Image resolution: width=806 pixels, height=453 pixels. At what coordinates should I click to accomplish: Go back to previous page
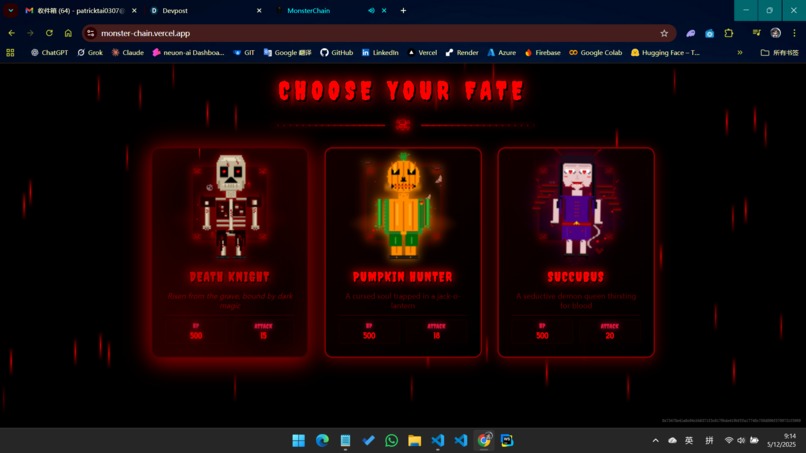click(11, 33)
